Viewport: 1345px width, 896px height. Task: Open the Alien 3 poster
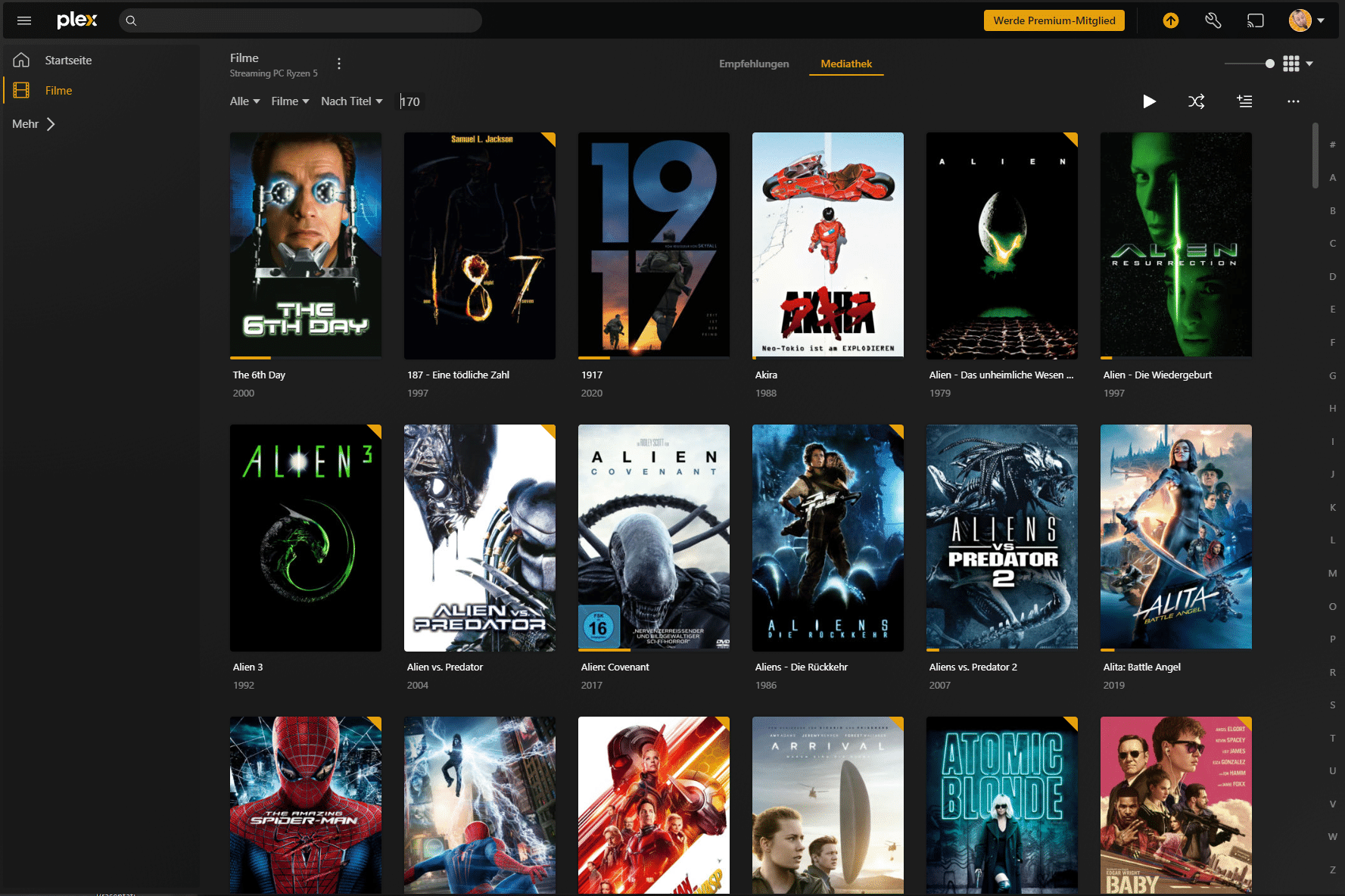306,537
